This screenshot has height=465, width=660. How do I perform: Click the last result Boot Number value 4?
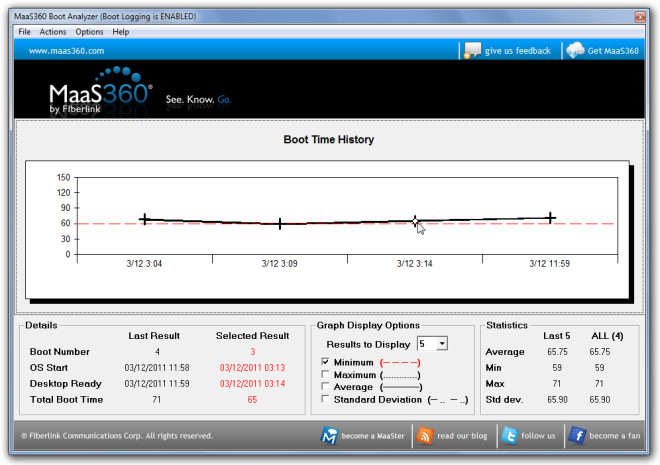click(157, 351)
